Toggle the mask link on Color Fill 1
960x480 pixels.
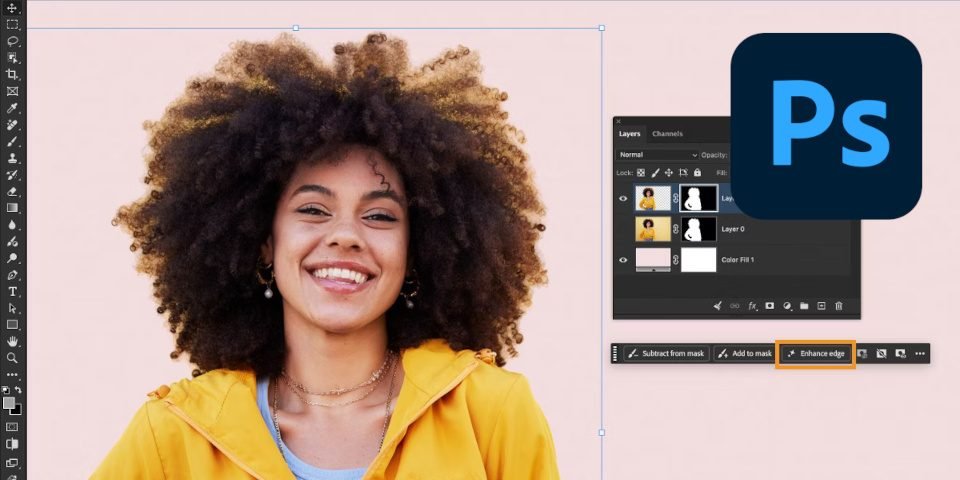click(x=676, y=260)
